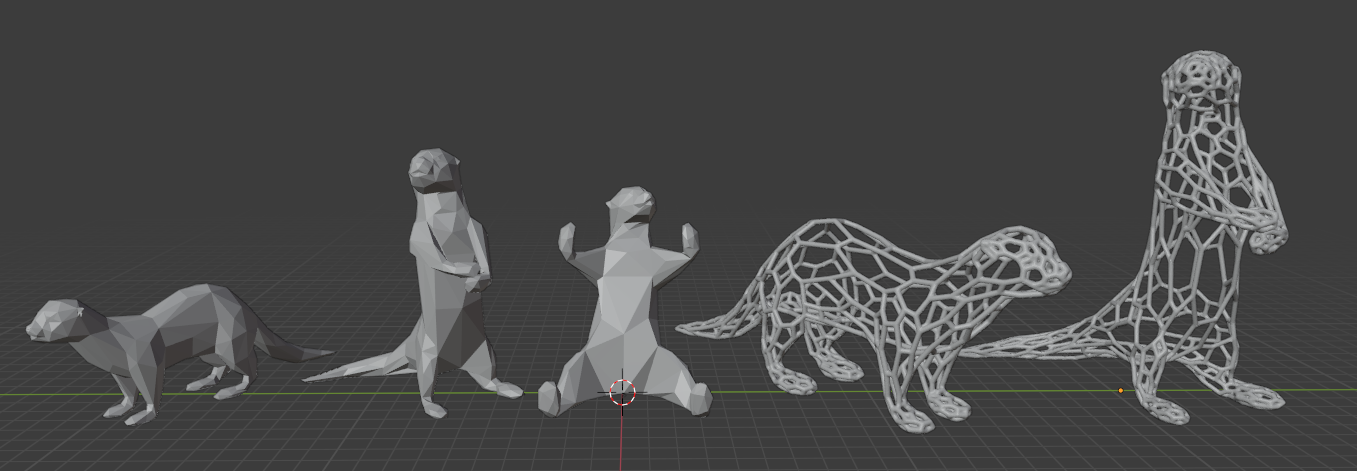The image size is (1357, 471).
Task: Click the head of the wireframe standing otter
Action: [x=1201, y=82]
